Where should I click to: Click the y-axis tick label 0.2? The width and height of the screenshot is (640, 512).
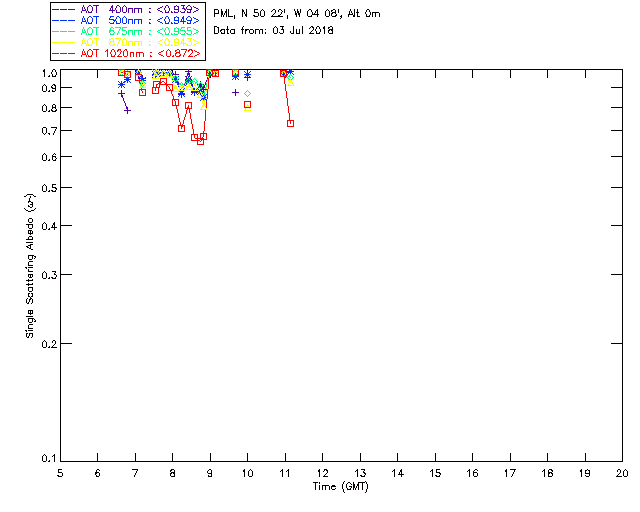[x=49, y=344]
